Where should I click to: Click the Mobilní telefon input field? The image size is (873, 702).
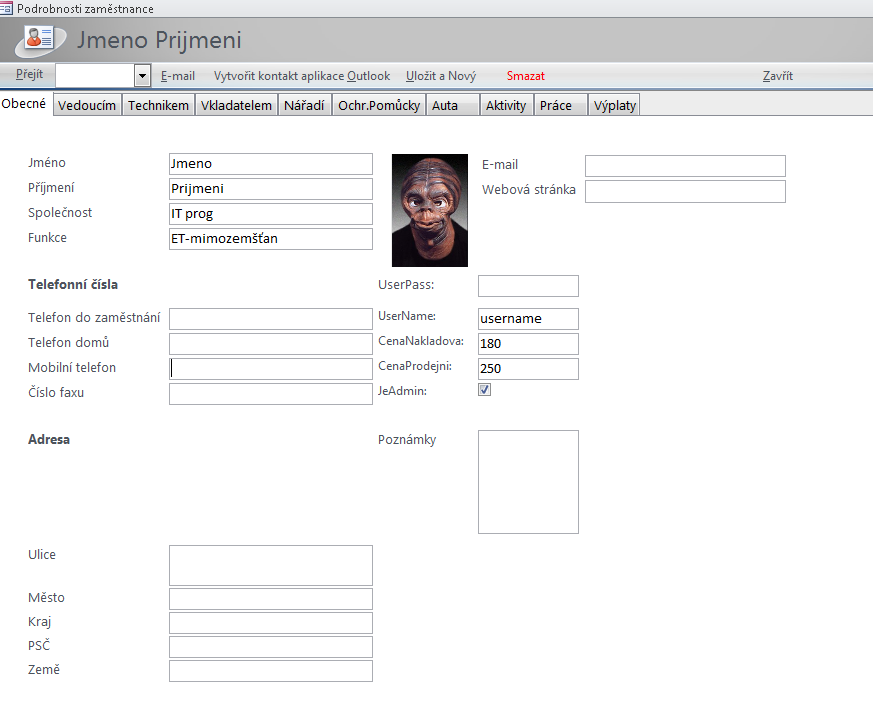271,369
